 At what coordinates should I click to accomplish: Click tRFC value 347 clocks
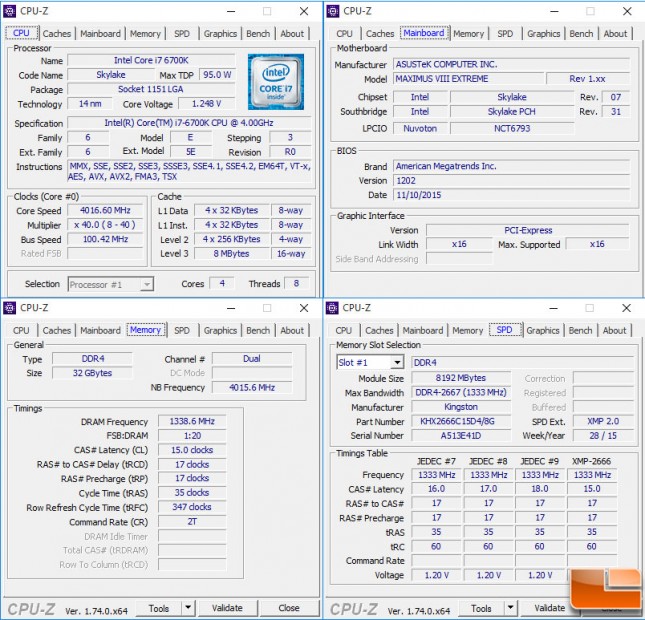tap(192, 507)
